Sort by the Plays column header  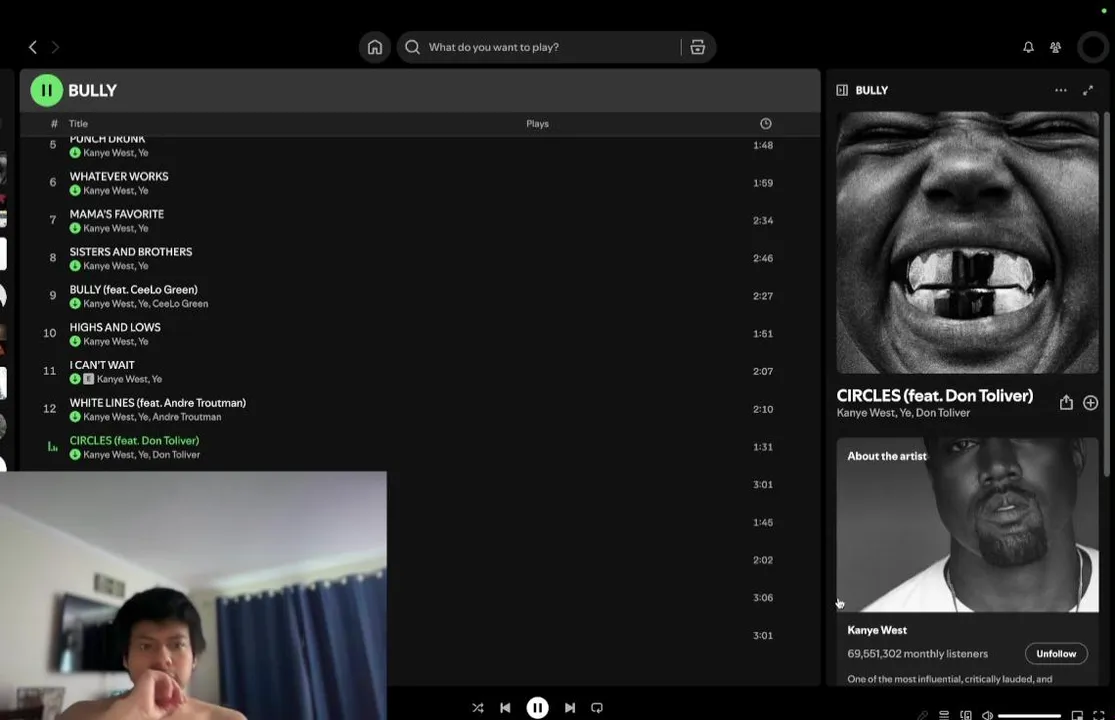(537, 124)
